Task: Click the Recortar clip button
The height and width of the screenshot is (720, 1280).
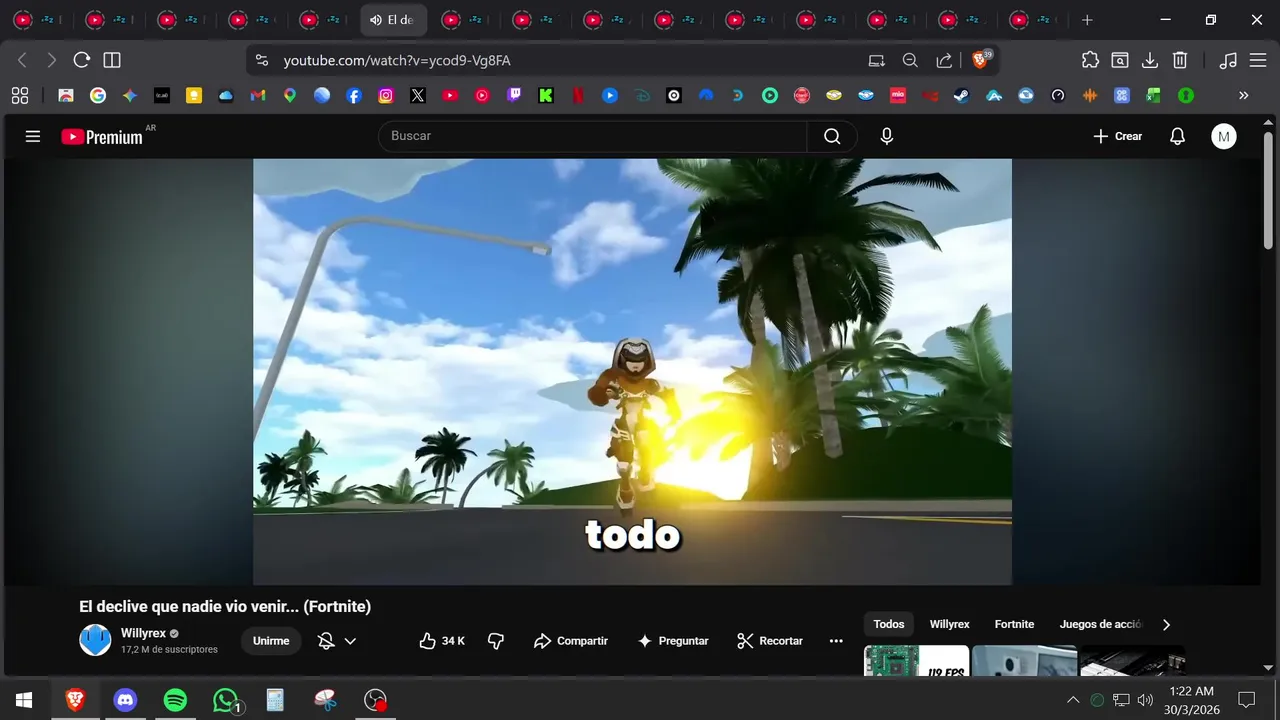Action: click(x=770, y=641)
